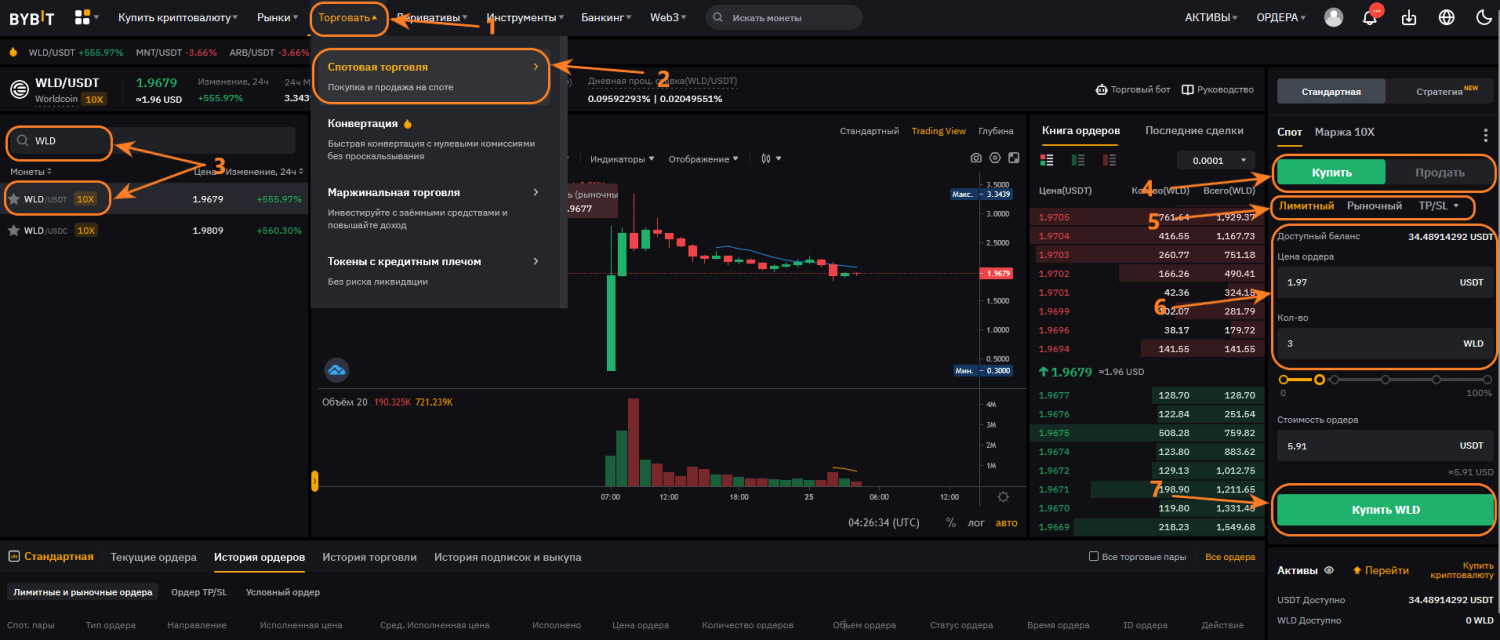1500x640 pixels.
Task: Select the Рыночный order type tab
Action: tap(1374, 205)
